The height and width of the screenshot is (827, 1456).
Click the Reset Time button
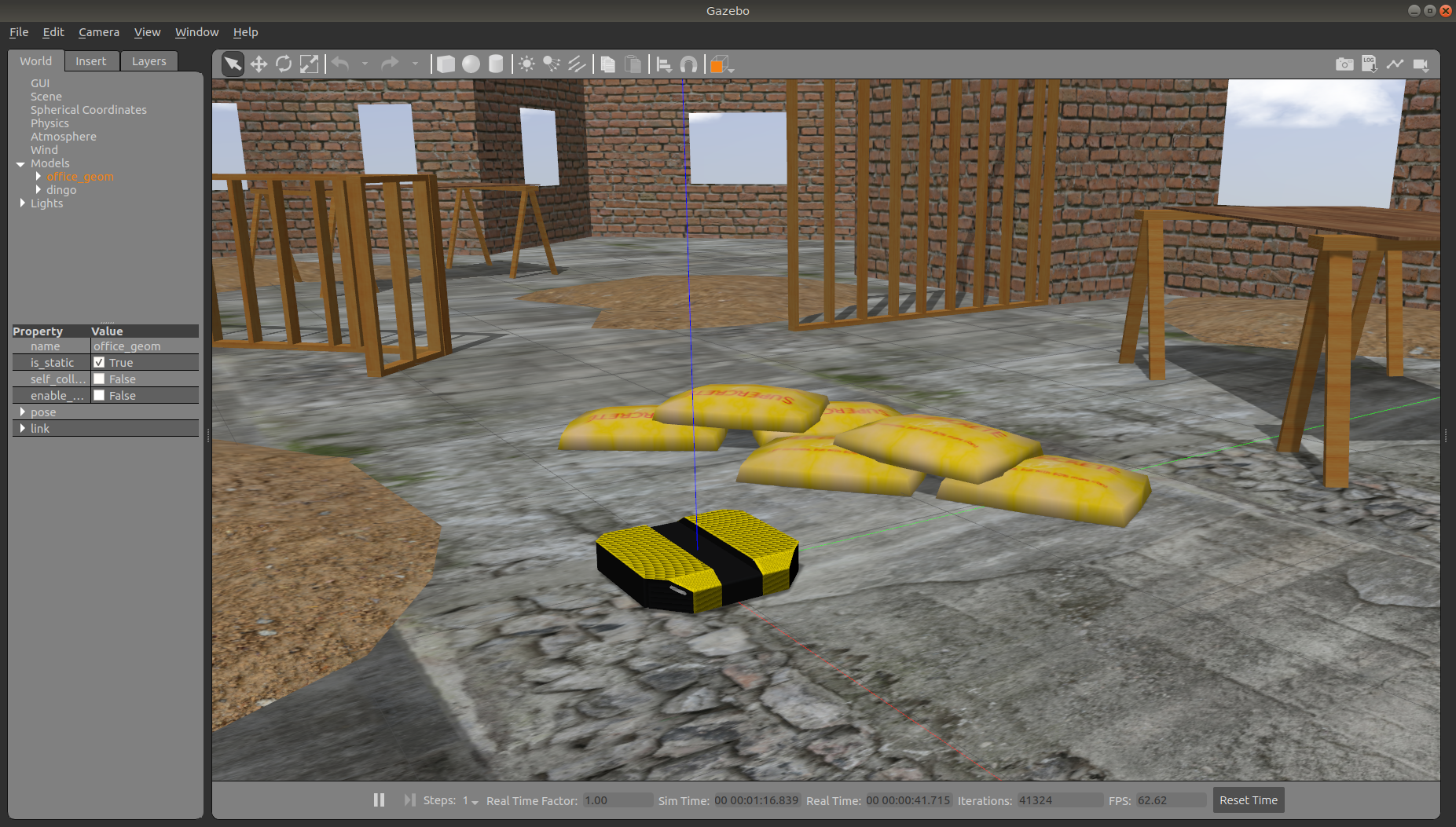coord(1248,800)
